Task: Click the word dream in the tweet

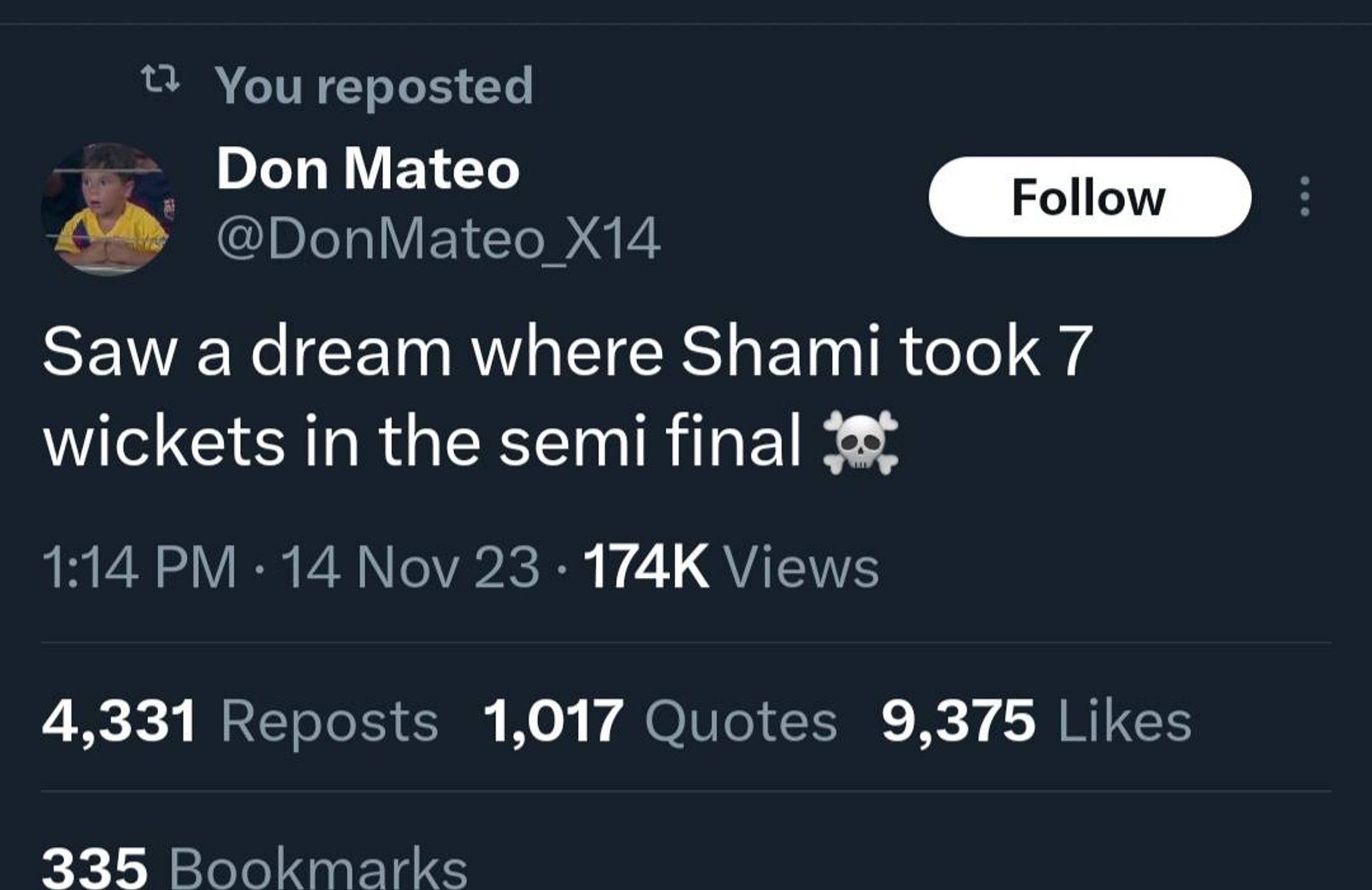Action: [351, 351]
